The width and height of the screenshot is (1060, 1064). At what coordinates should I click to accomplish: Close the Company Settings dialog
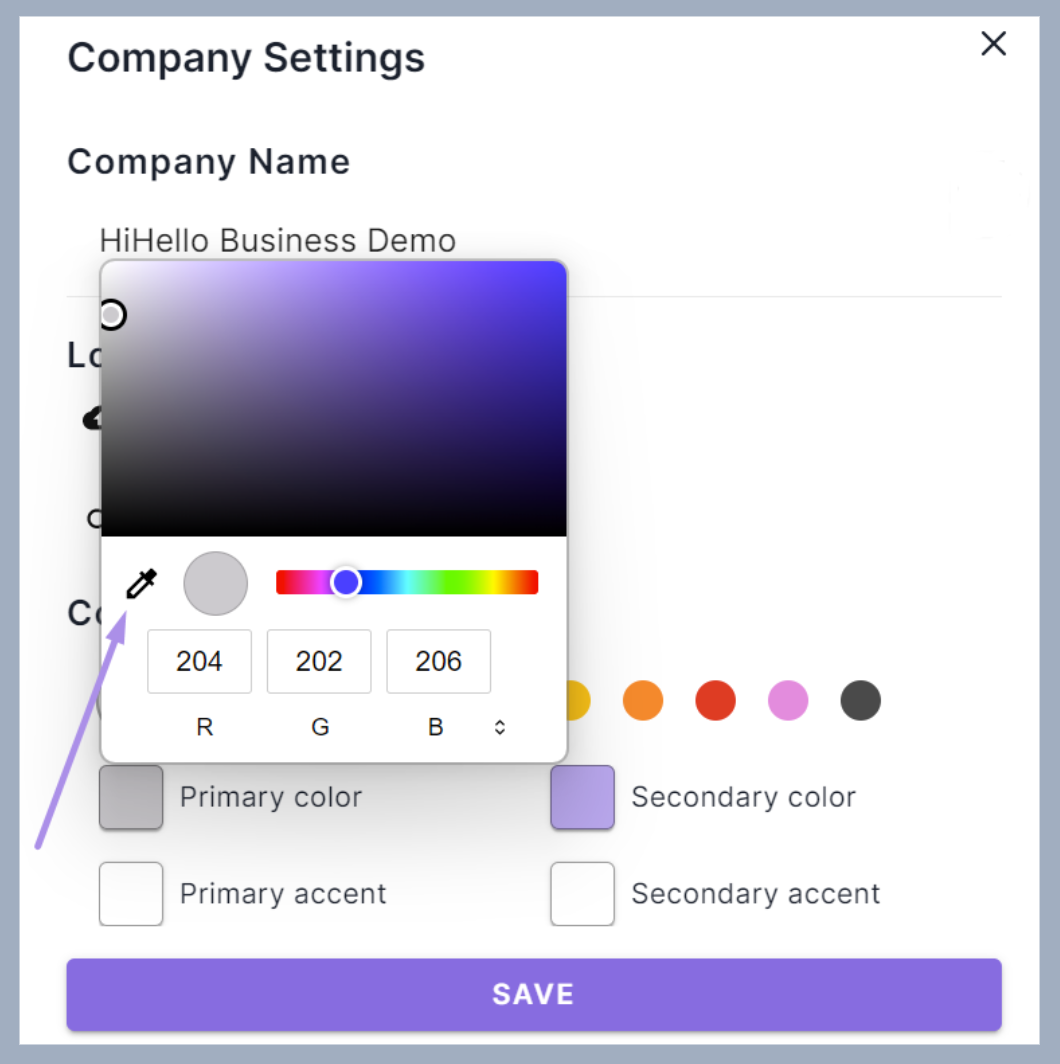993,44
